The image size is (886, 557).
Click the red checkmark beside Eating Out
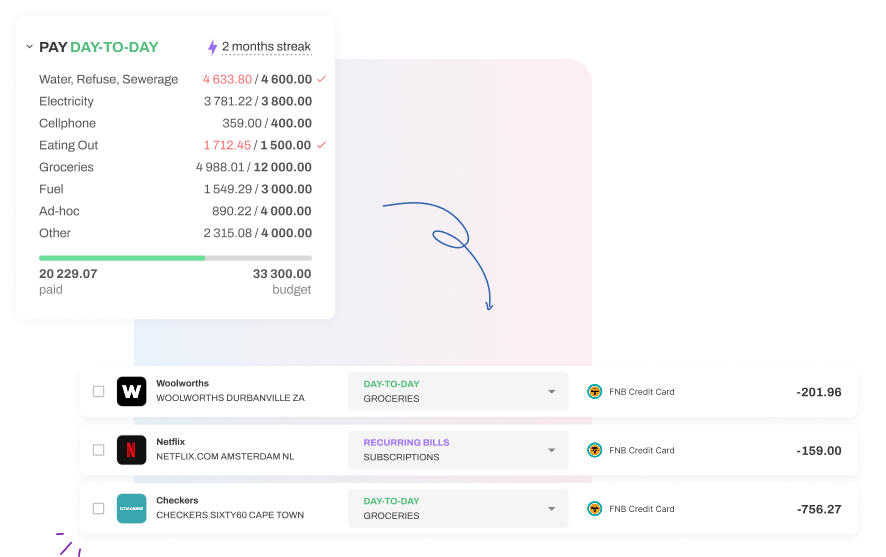pos(321,145)
